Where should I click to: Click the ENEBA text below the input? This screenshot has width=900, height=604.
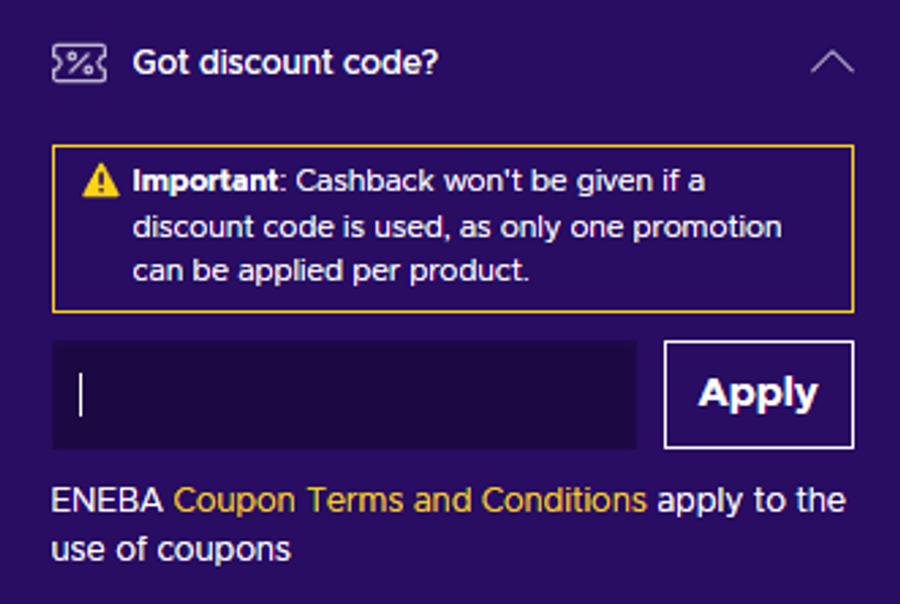(x=107, y=499)
